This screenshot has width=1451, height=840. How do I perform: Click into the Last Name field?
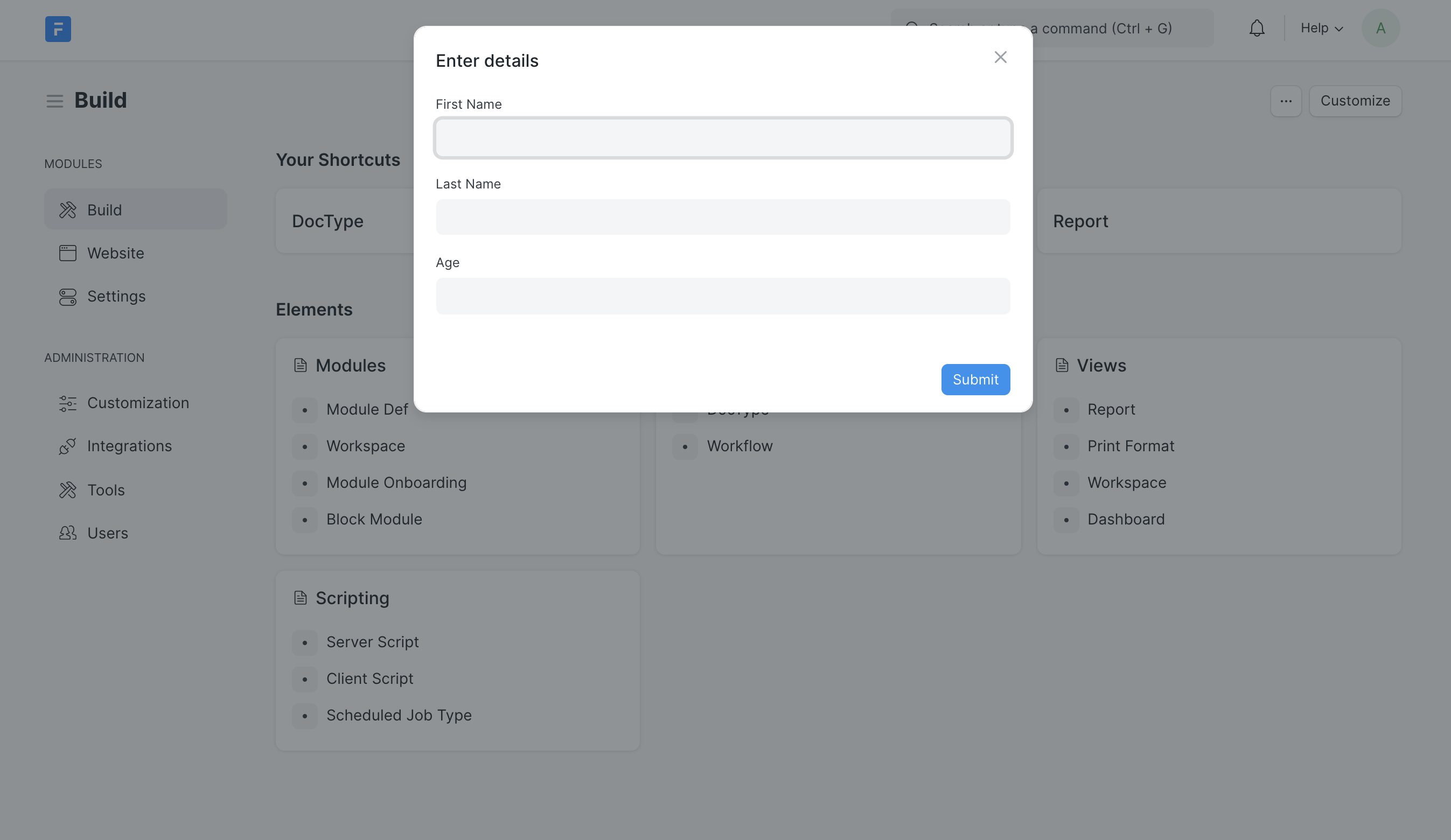[723, 217]
